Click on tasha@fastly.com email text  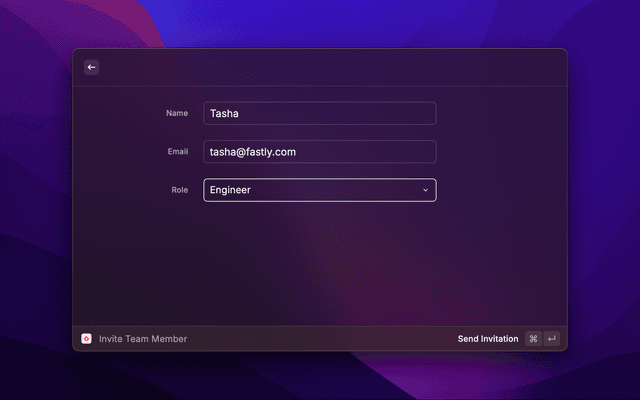(x=252, y=152)
